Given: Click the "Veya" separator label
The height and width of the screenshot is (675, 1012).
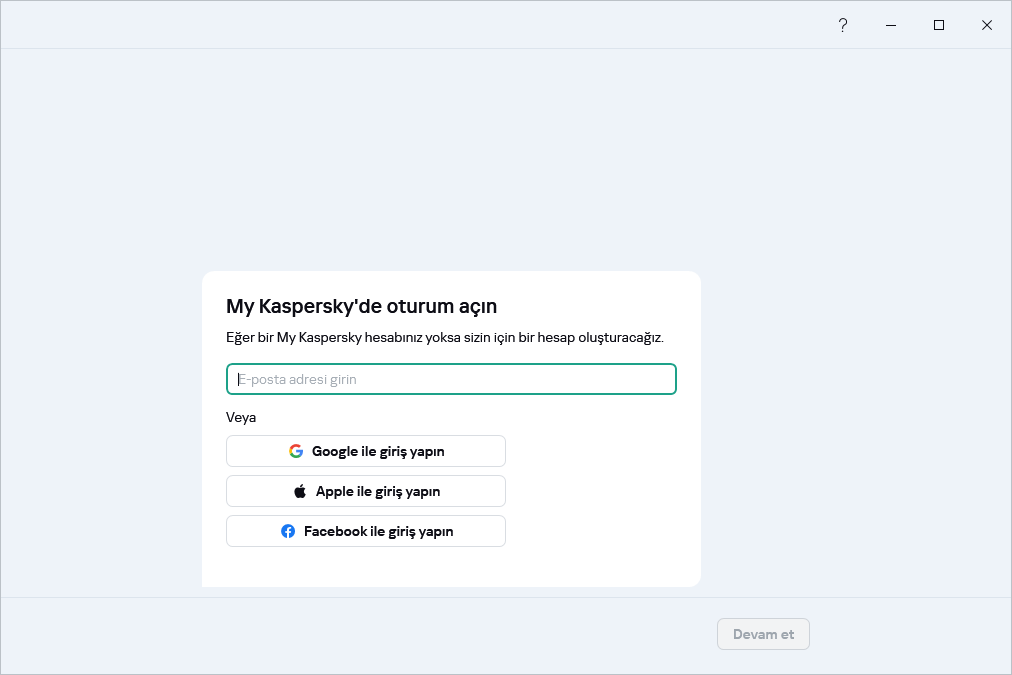Looking at the screenshot, I should coord(239,417).
